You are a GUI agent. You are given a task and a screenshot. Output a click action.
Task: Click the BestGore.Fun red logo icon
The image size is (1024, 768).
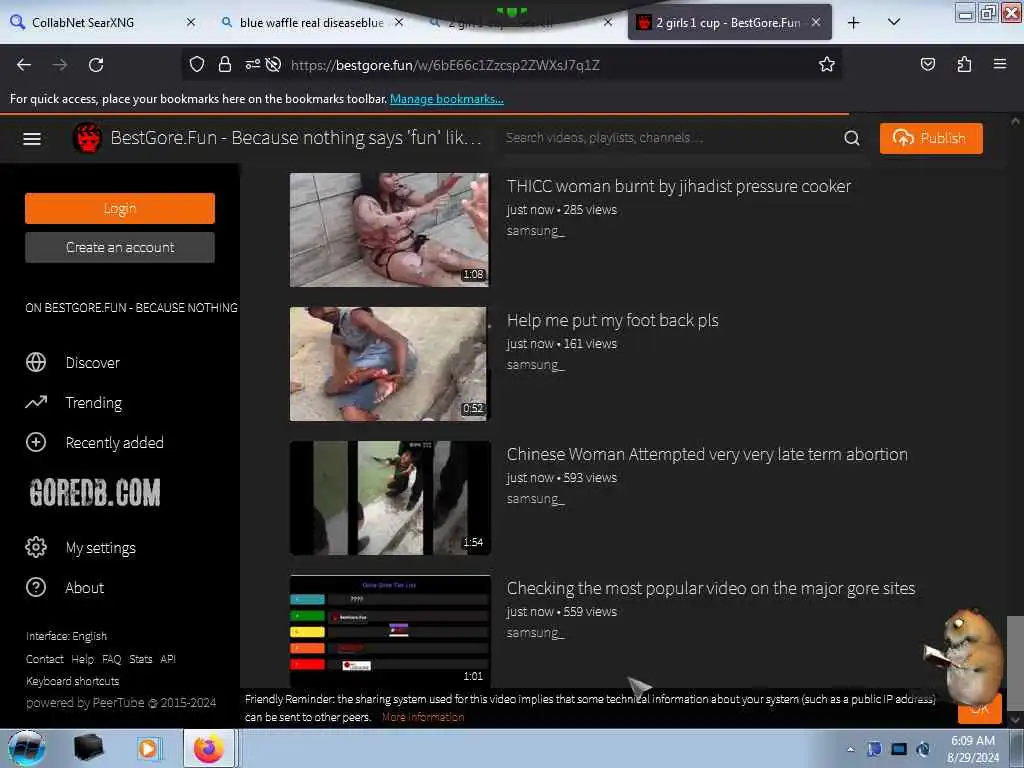click(88, 138)
